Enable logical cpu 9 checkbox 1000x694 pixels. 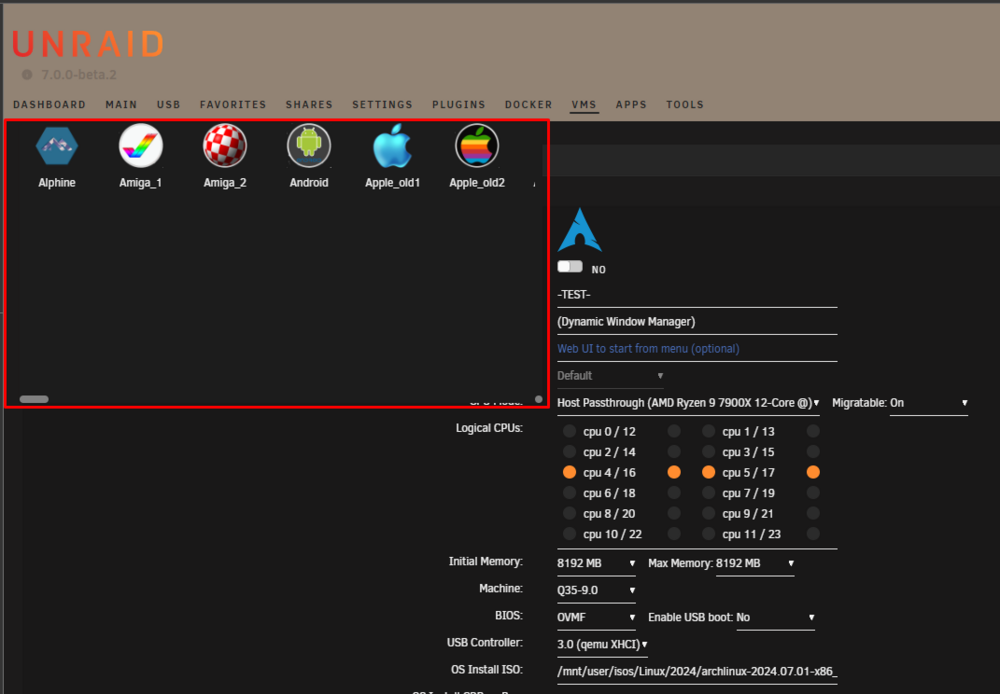point(709,513)
